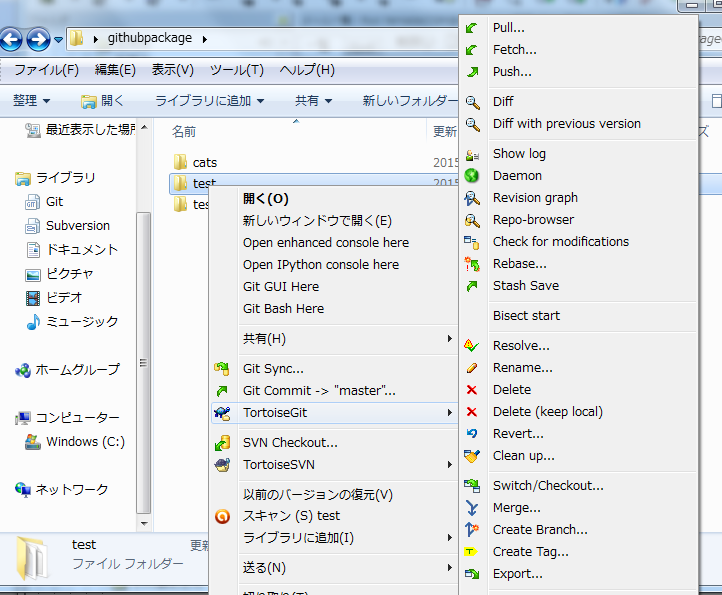The height and width of the screenshot is (595, 722).
Task: Click the SVN Checkout icon
Action: (222, 443)
